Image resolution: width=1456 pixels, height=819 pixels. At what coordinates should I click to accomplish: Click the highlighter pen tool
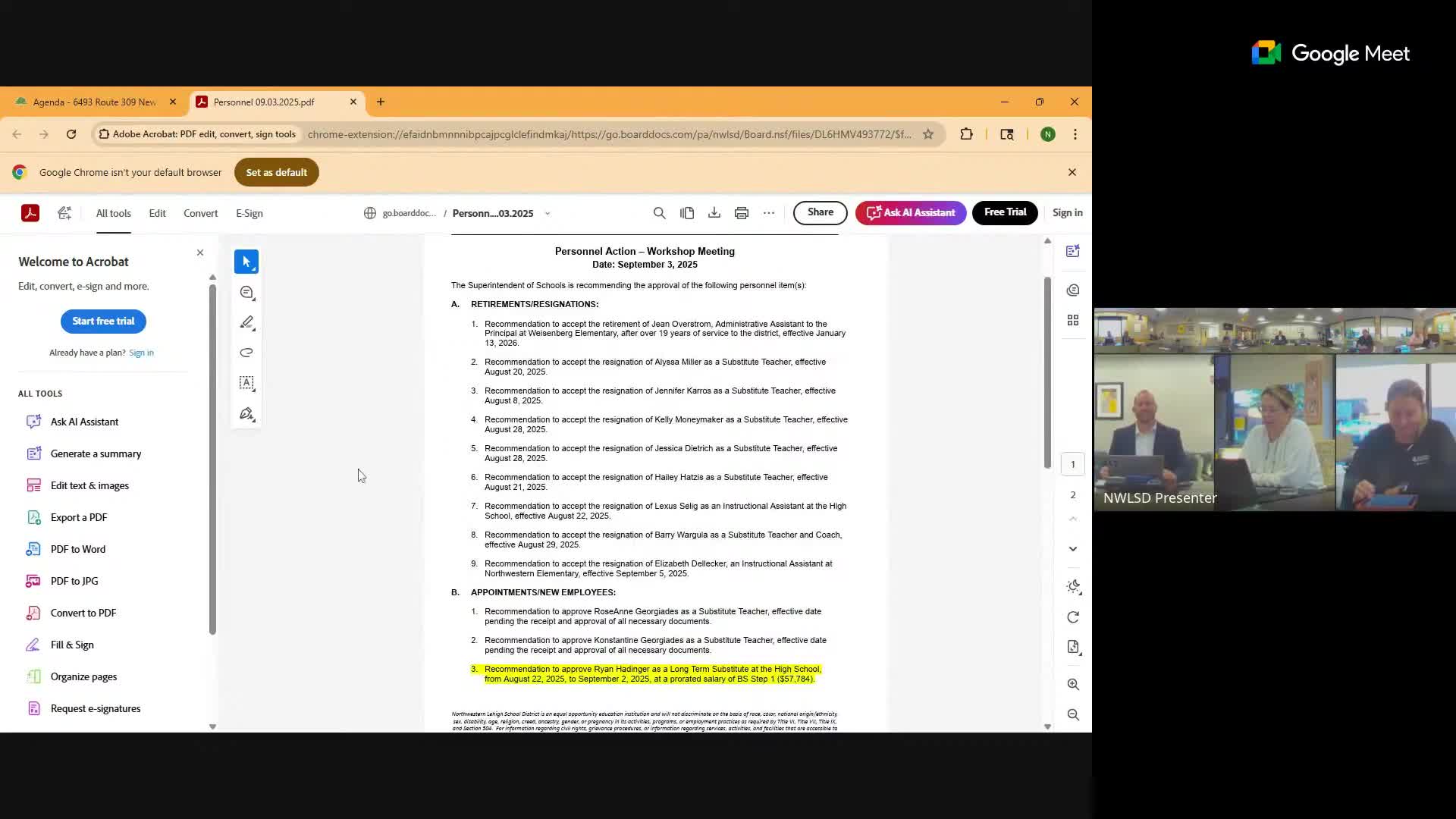246,323
